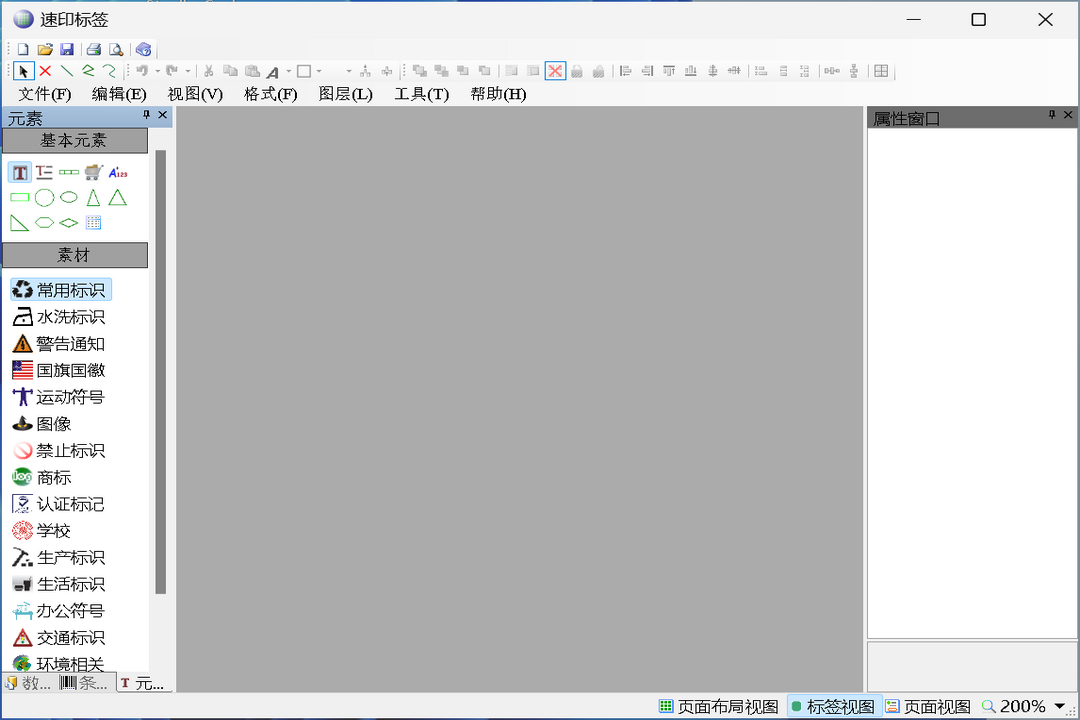
Task: Activate the arrow pointer selection tool
Action: click(x=24, y=71)
